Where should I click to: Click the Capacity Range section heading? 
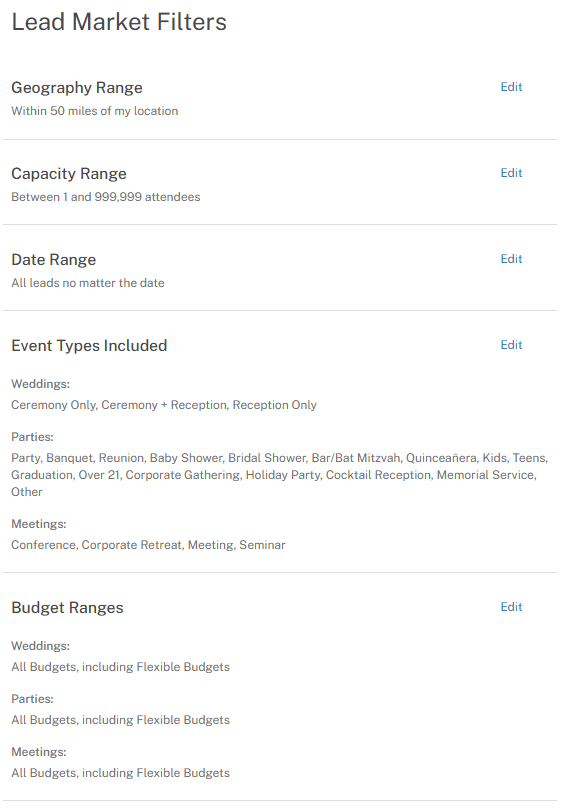click(69, 173)
